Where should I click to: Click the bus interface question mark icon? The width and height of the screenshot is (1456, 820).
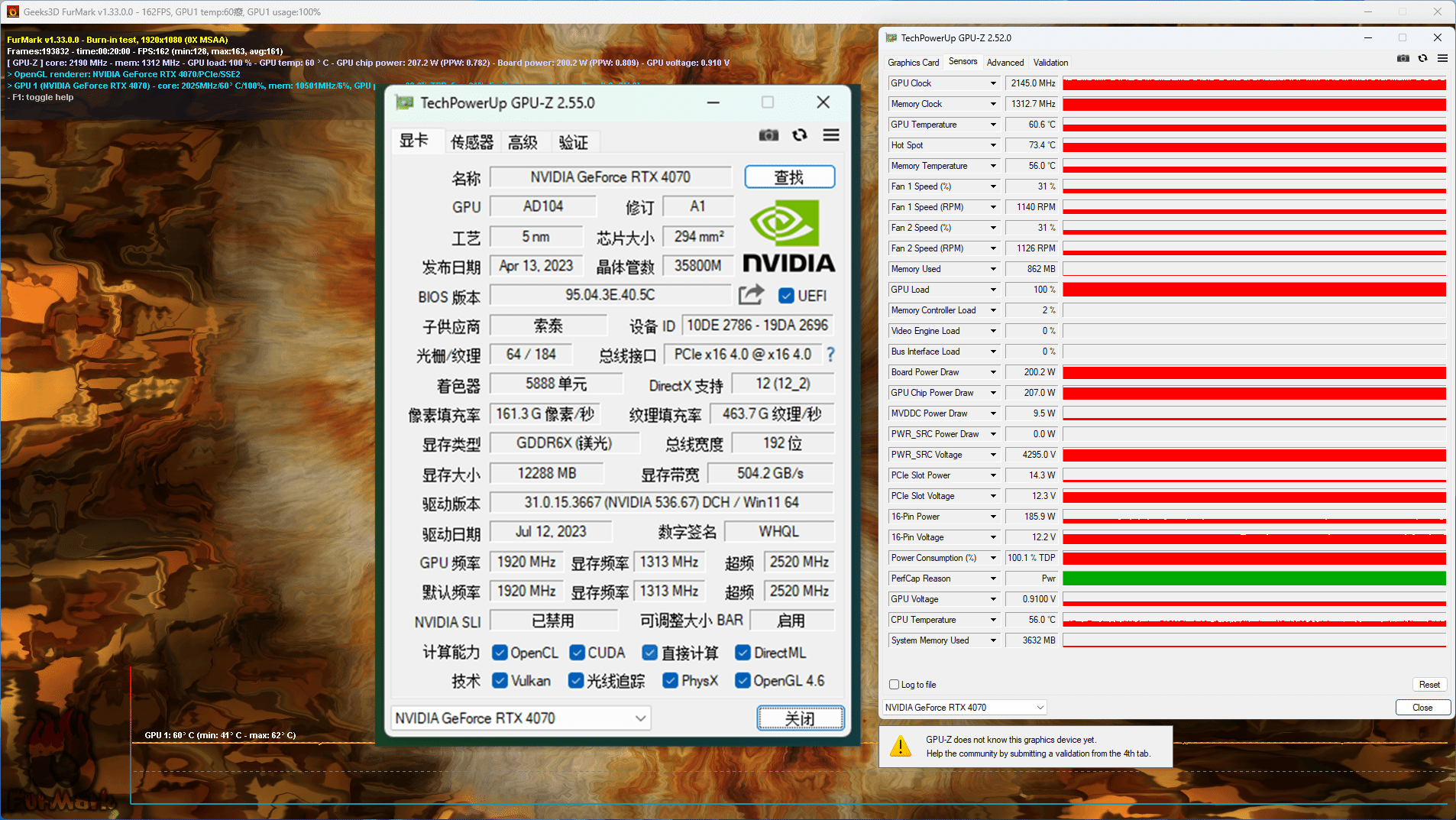click(830, 355)
